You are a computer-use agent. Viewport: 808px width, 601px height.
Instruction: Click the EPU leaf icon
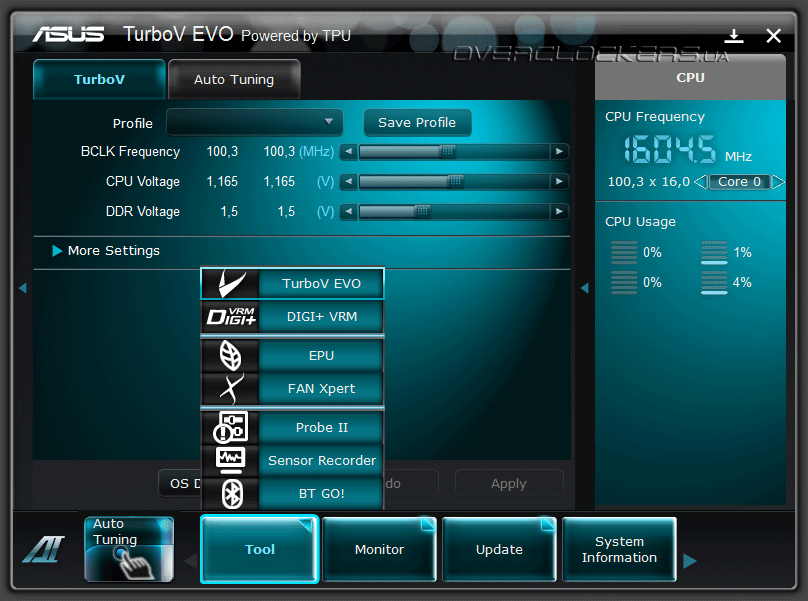(230, 356)
